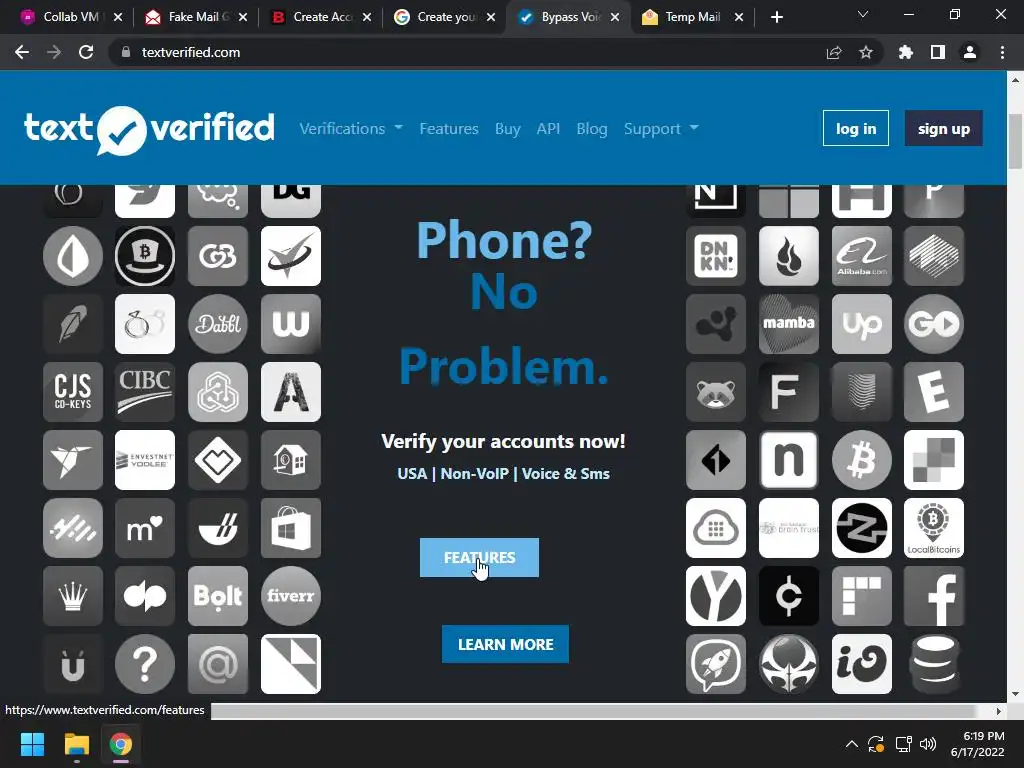Click the LocalBitcoins icon
Screen dimensions: 1024x768
coord(934,528)
